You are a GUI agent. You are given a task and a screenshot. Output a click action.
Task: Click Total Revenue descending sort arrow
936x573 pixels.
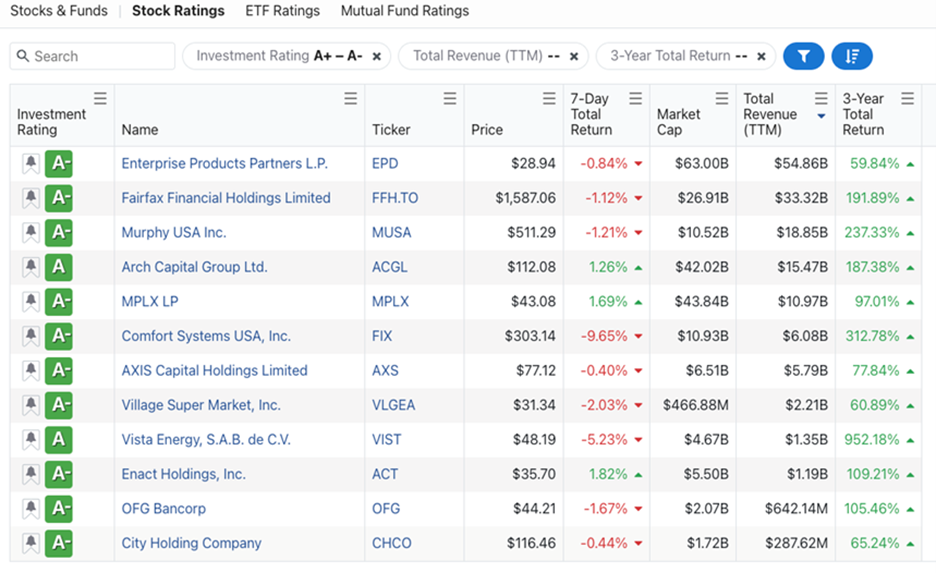coord(821,116)
